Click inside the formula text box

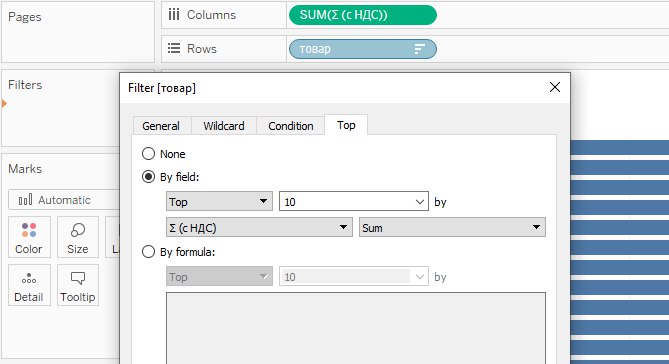356,328
